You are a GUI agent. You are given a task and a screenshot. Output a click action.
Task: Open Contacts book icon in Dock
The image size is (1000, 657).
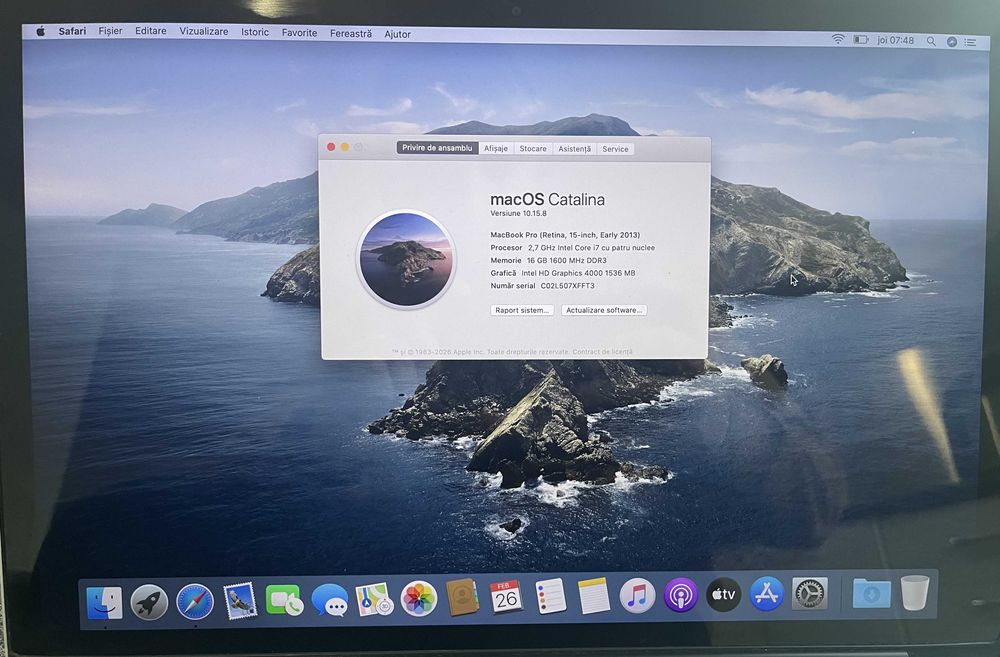[x=462, y=598]
